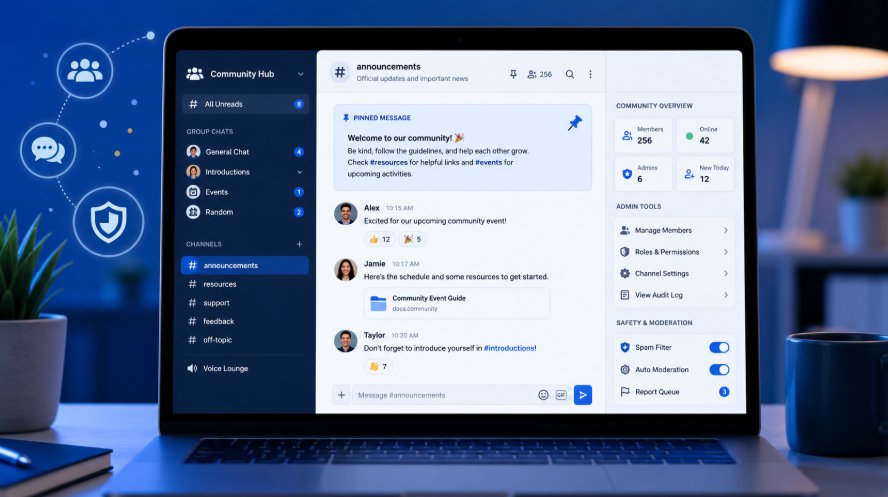Viewport: 888px width, 497px height.
Task: Follow the #events link in pinned message
Action: coord(488,162)
